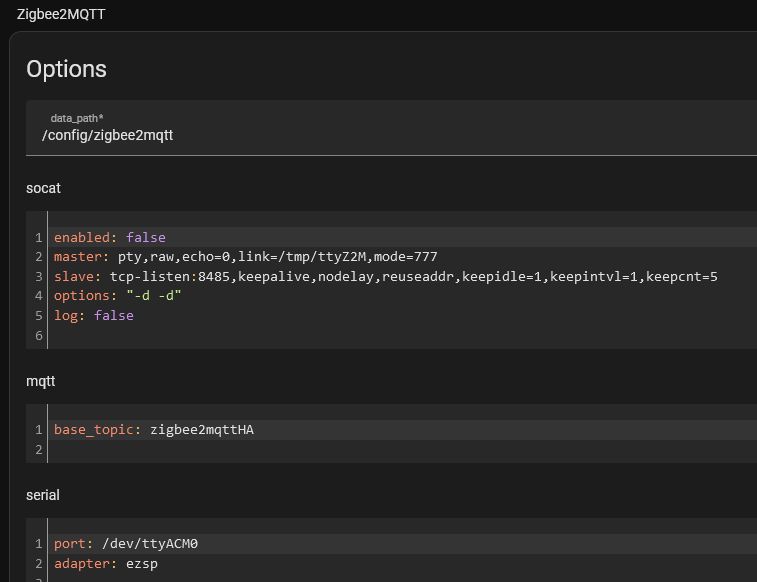This screenshot has height=582, width=757.
Task: Click line number 1 in socat gutter
Action: (x=39, y=237)
